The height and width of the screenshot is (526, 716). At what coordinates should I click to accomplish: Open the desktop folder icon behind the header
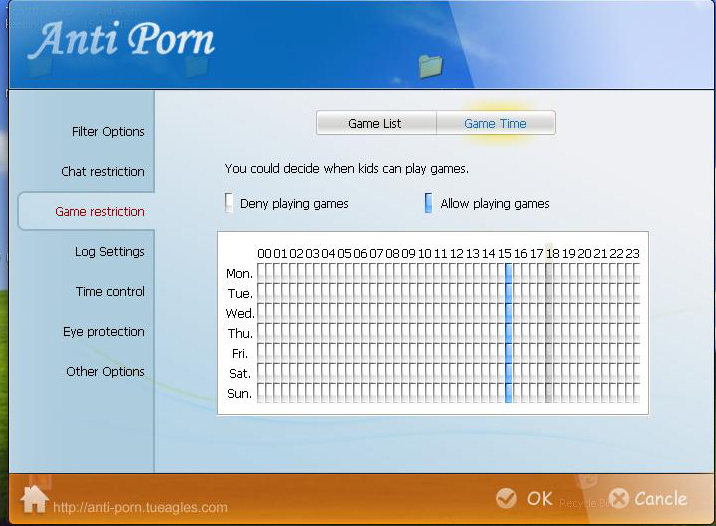coord(431,66)
